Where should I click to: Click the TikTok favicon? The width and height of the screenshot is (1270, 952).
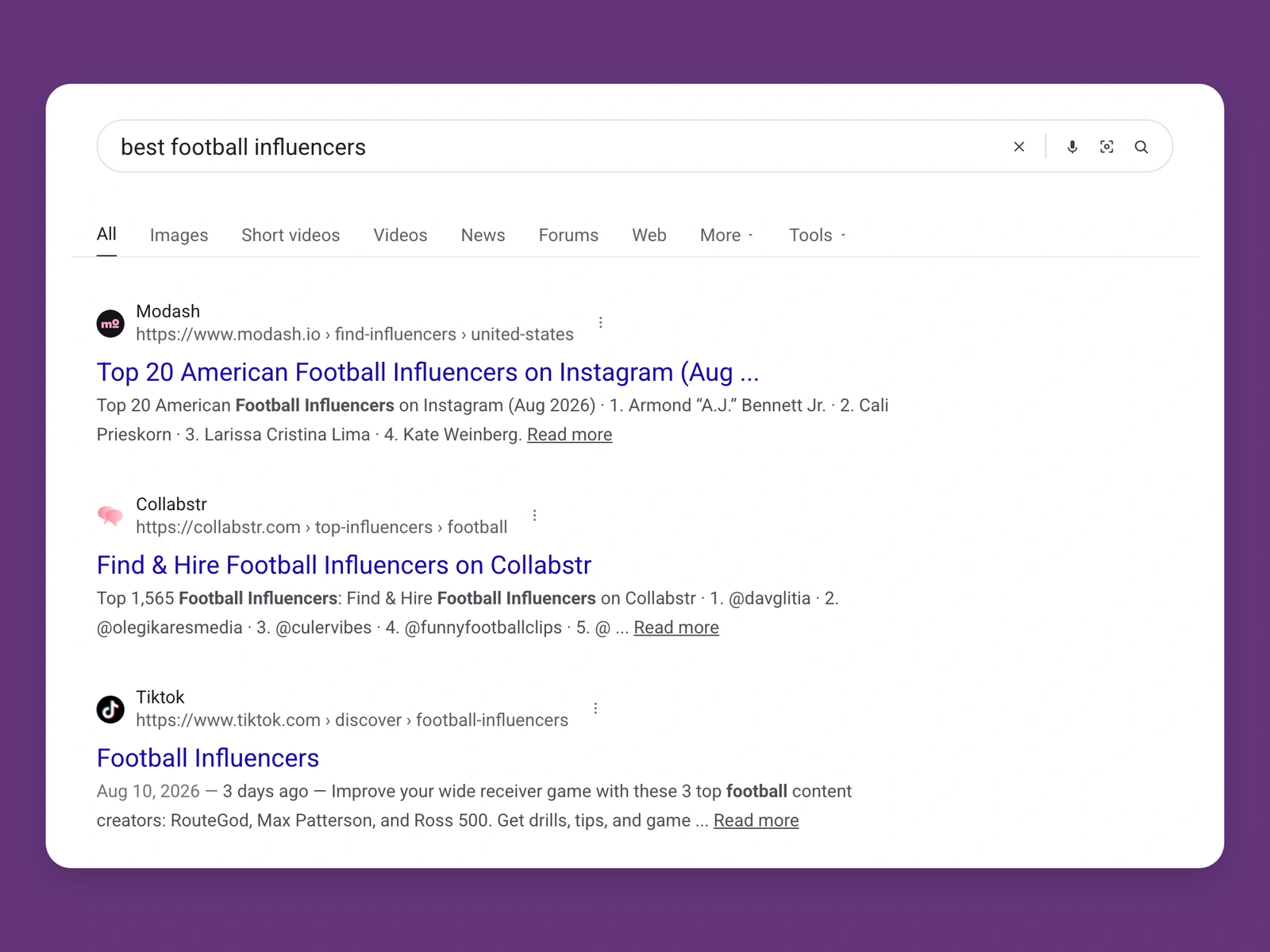110,709
